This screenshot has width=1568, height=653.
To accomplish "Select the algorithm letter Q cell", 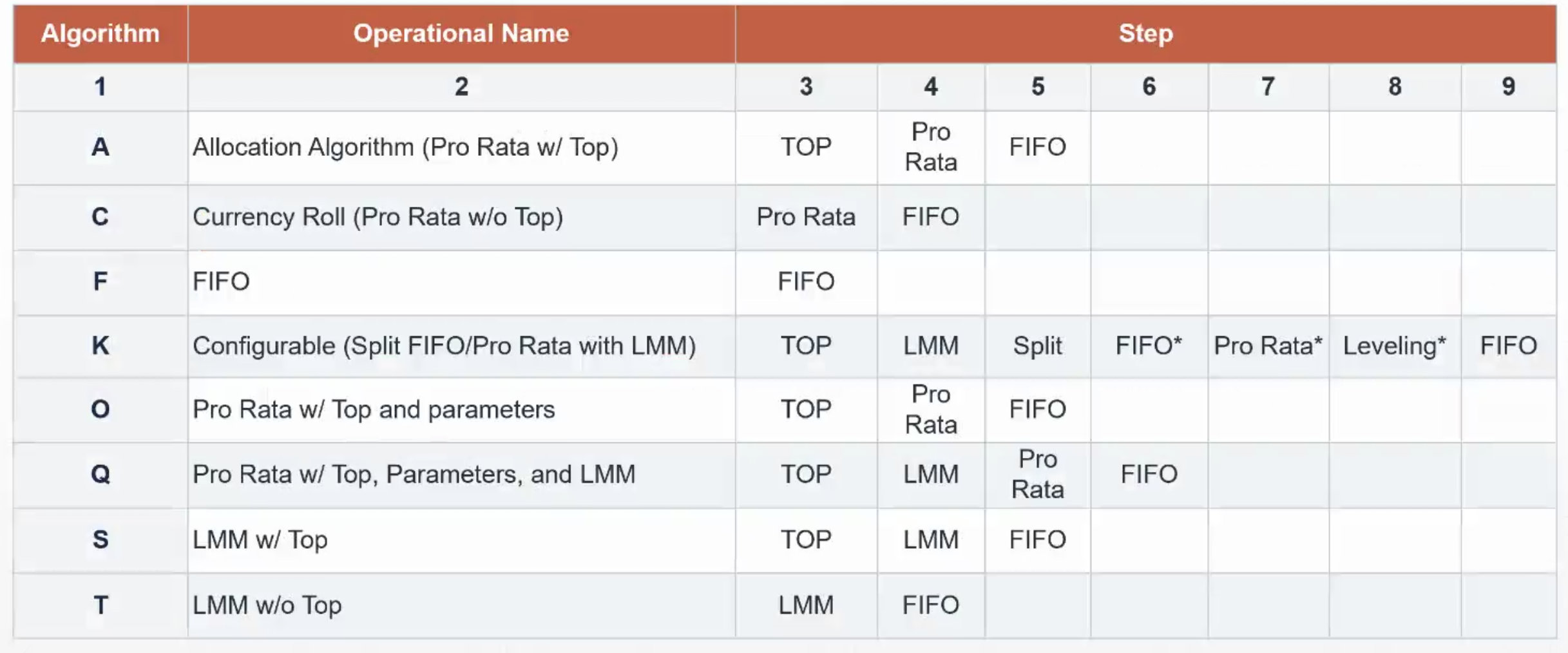I will [x=100, y=475].
